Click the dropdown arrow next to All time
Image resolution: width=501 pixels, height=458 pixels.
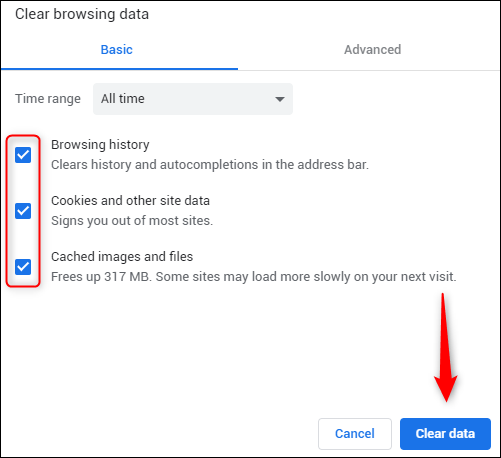click(x=280, y=99)
